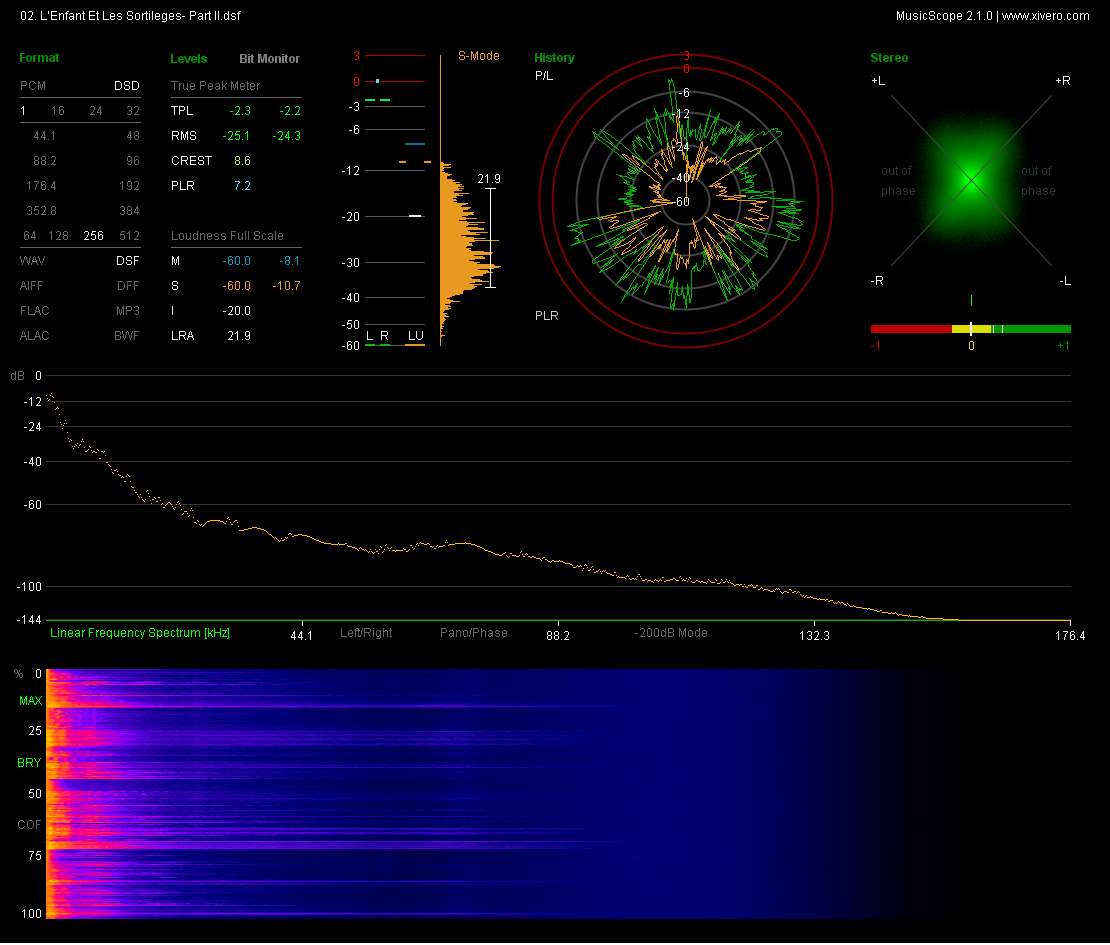Click the Format panel heading

click(x=39, y=58)
